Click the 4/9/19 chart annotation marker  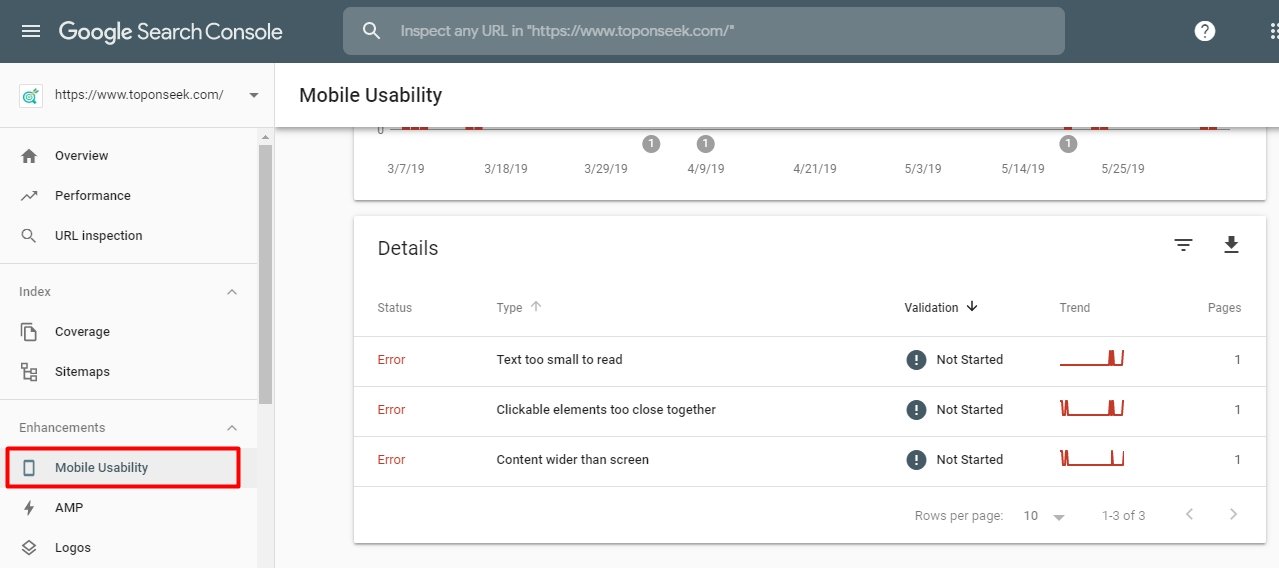point(705,144)
